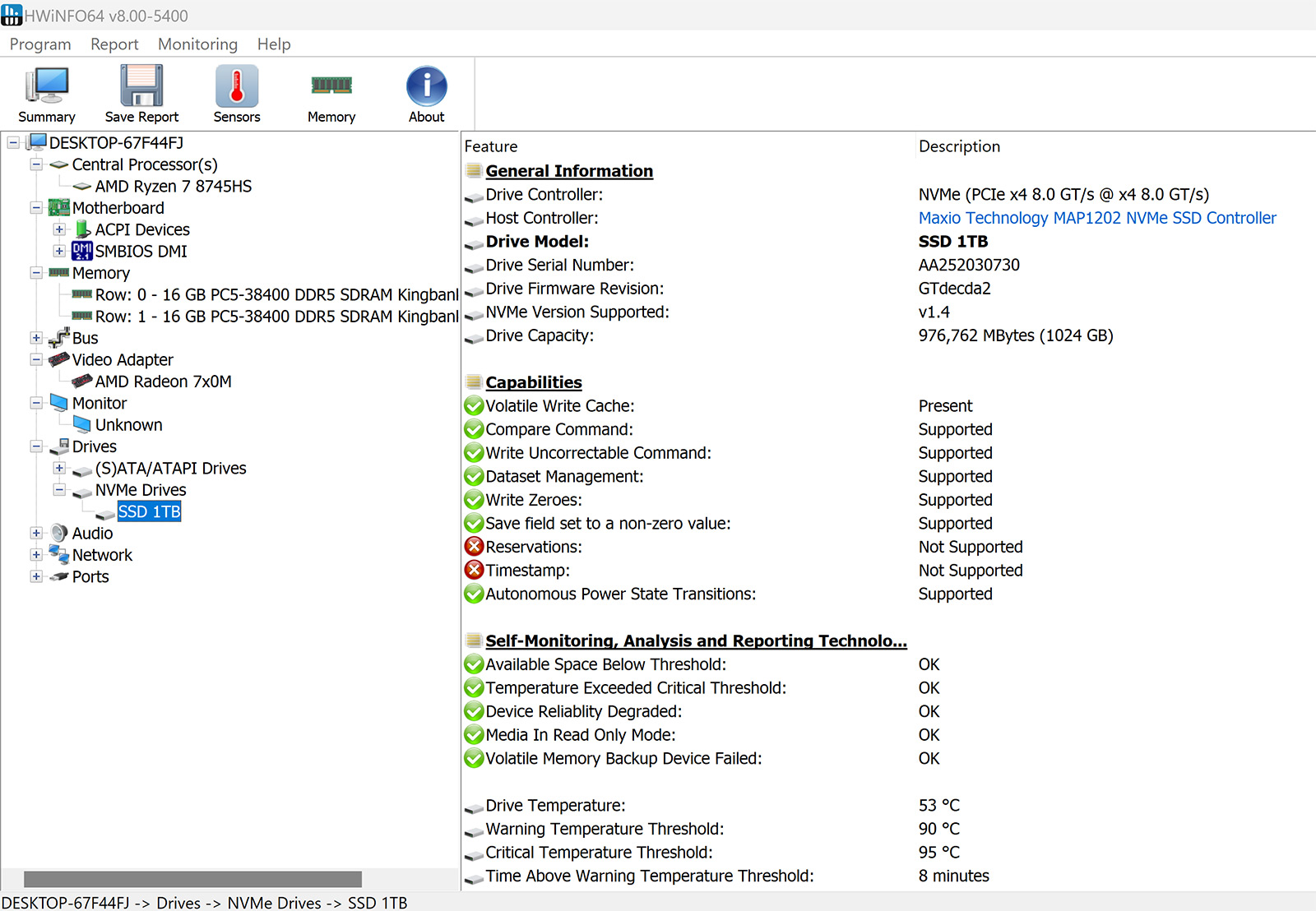1316x911 pixels.
Task: Click the Central Processor(s) chip icon
Action: pos(59,164)
